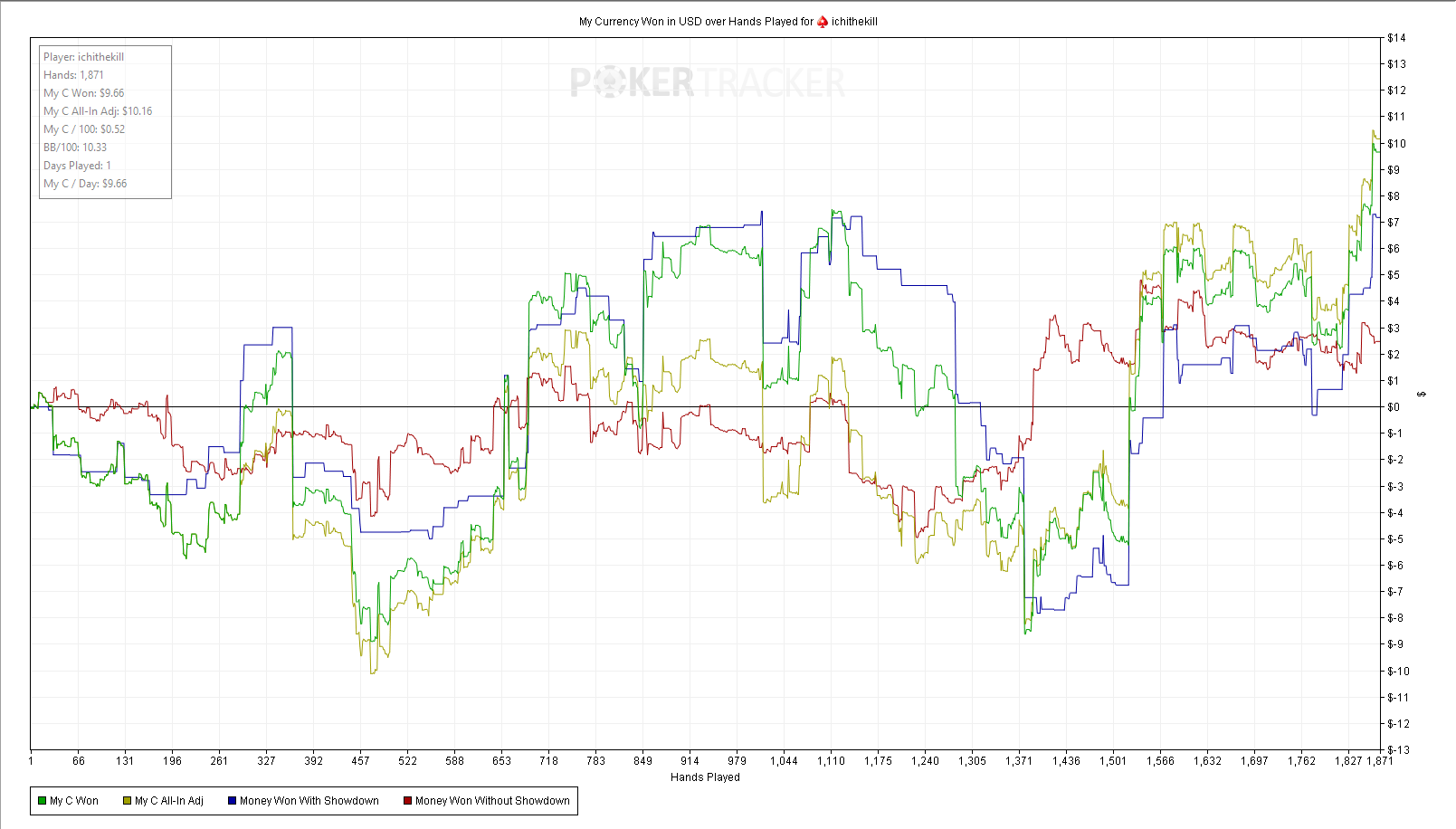
Task: Click the green My C Won legend swatch
Action: (43, 801)
